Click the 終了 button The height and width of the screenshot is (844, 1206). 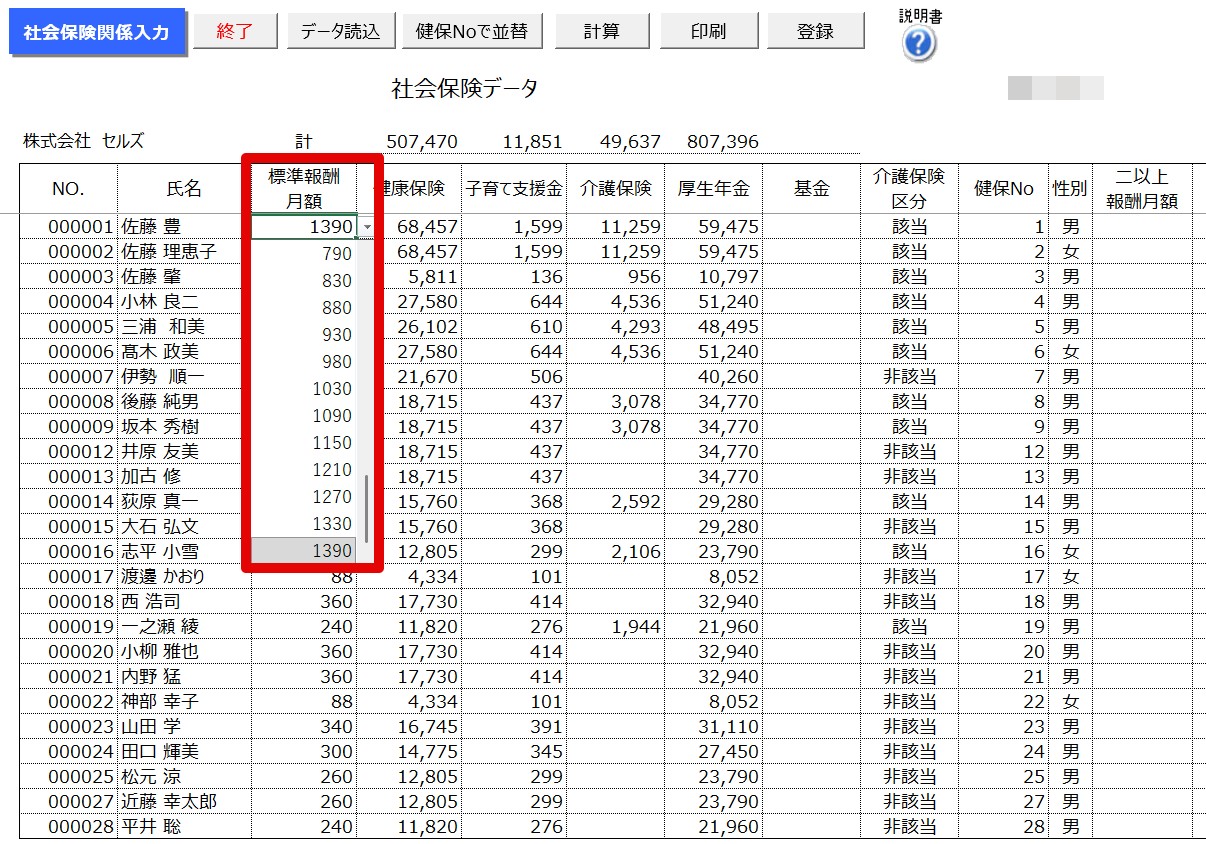[235, 31]
